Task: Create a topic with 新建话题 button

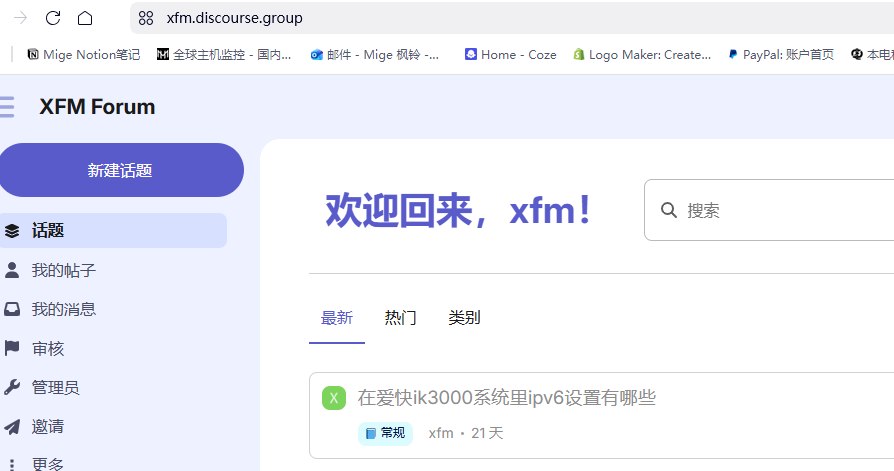Action: 120,170
